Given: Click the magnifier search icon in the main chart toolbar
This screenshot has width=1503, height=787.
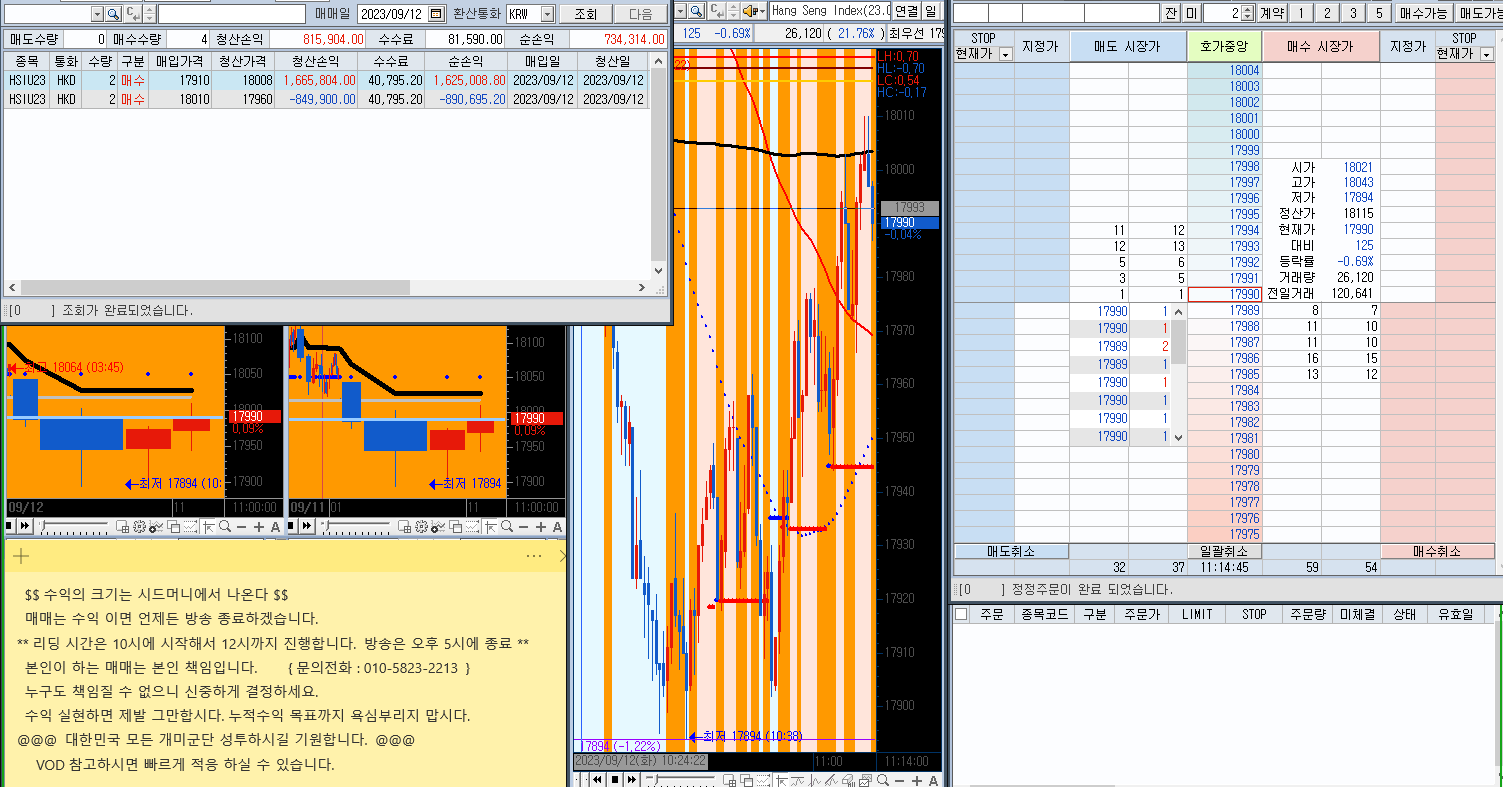Looking at the screenshot, I should [x=696, y=11].
